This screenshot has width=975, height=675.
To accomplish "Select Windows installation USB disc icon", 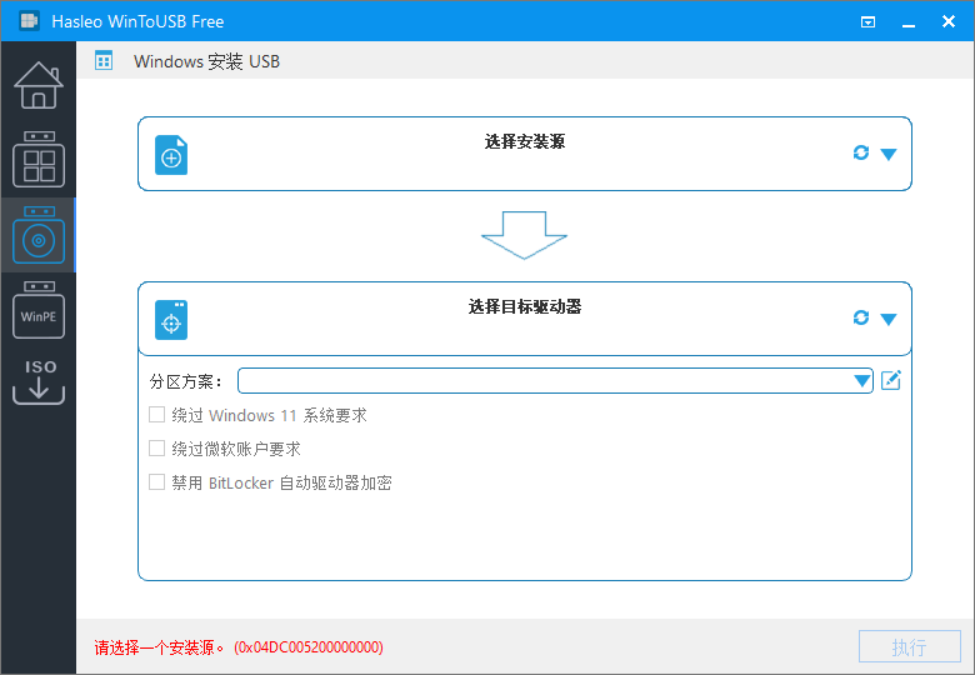I will (39, 235).
